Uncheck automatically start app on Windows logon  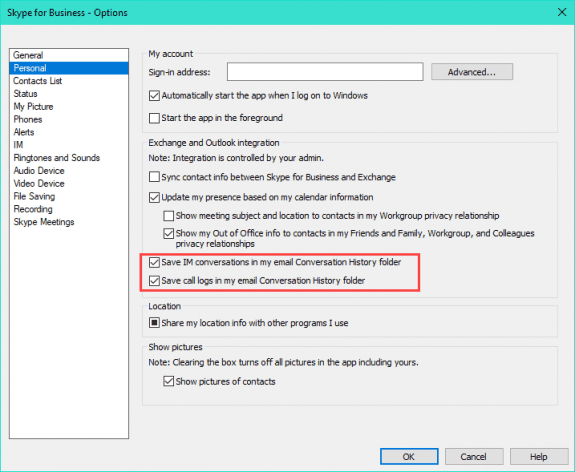154,96
